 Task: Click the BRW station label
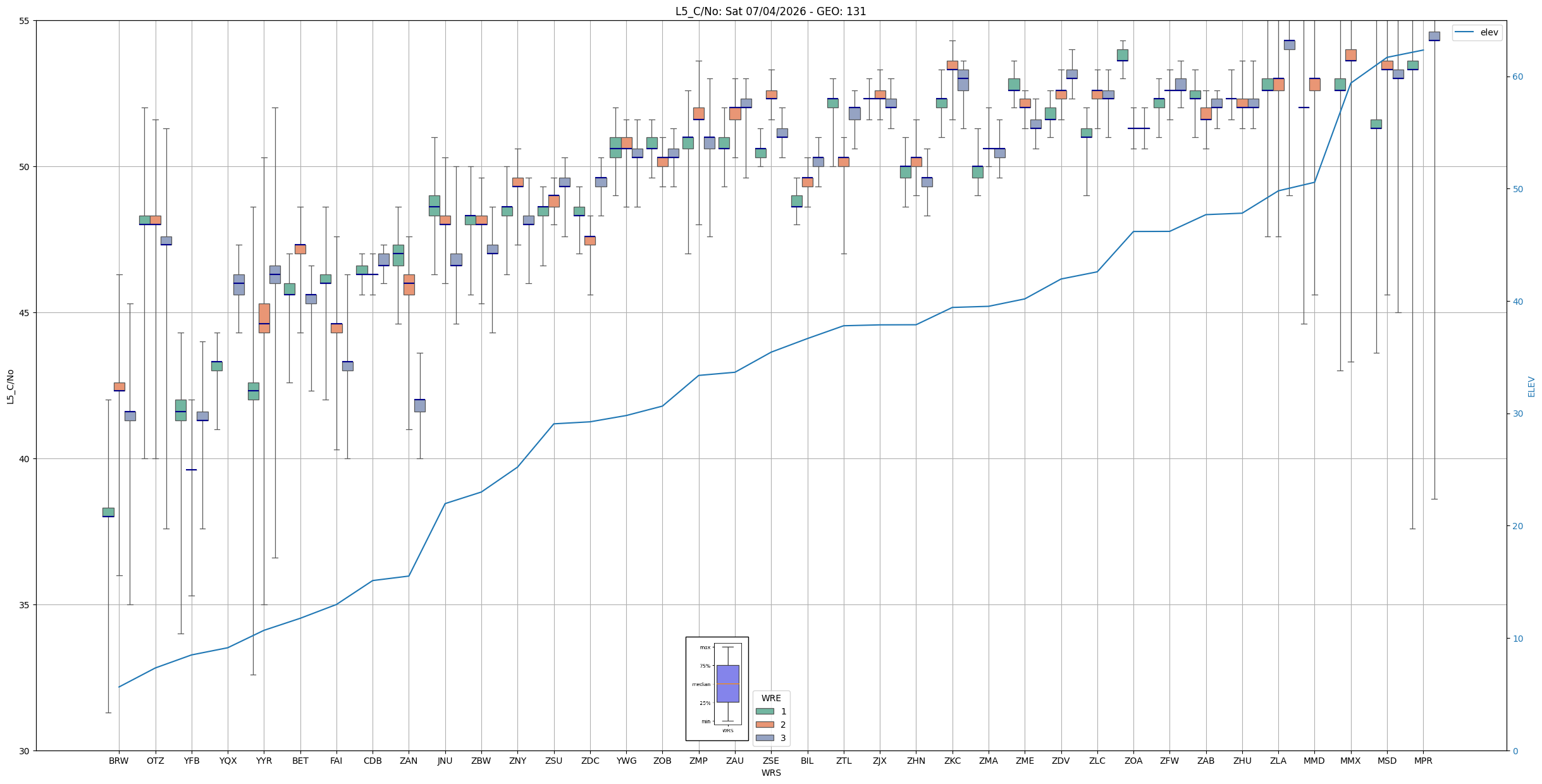[x=119, y=761]
